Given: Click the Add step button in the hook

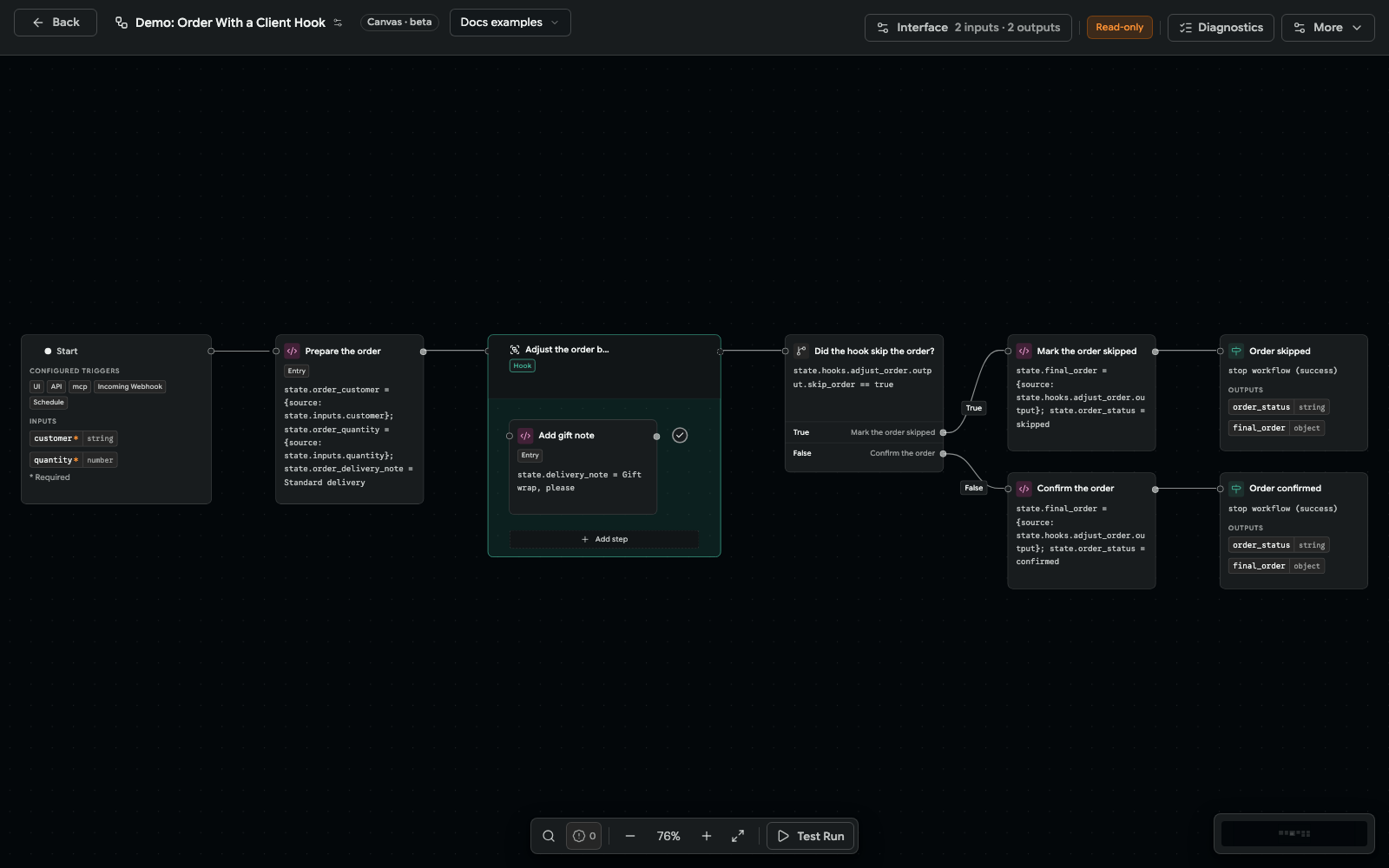Looking at the screenshot, I should (604, 539).
